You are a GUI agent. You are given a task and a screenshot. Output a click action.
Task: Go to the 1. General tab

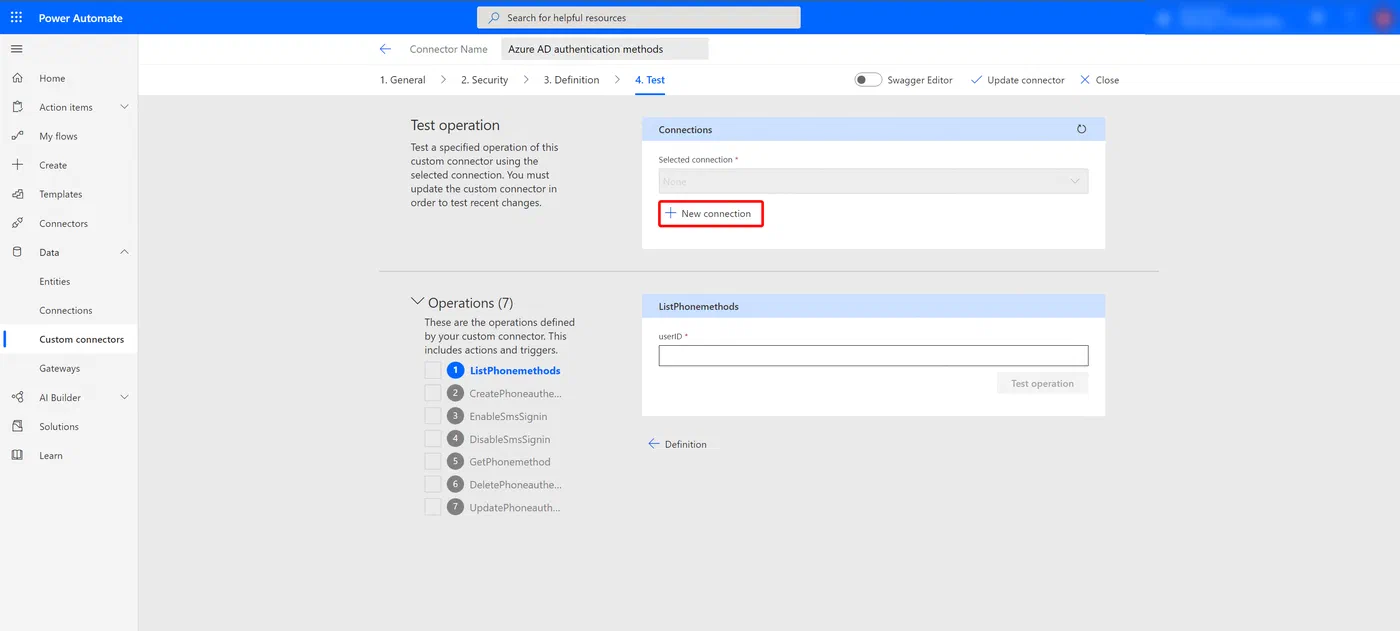point(402,80)
